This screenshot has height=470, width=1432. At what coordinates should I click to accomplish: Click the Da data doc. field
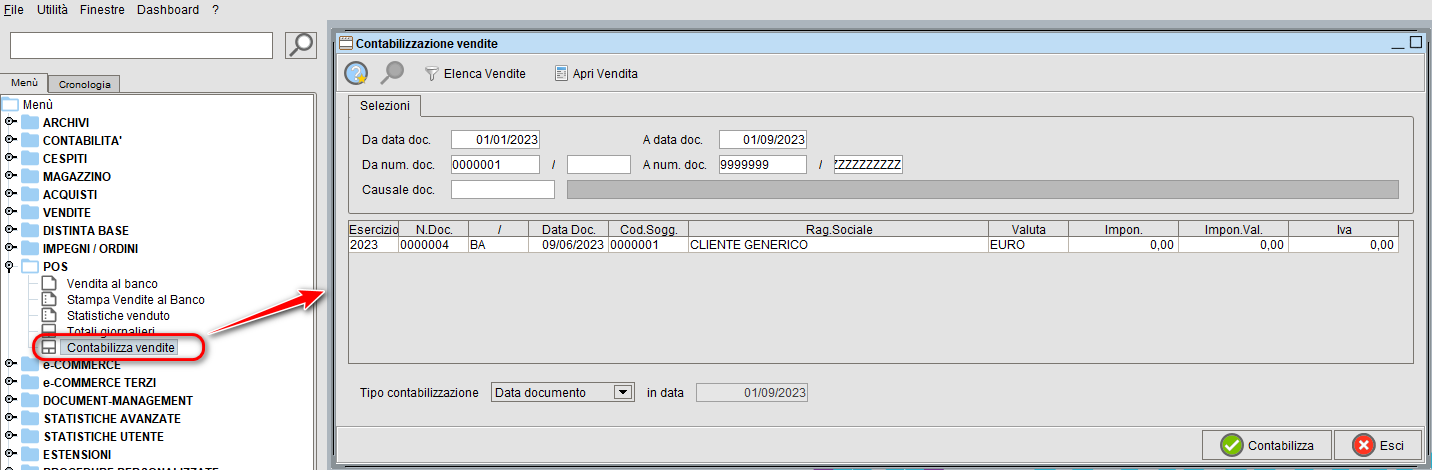click(x=495, y=140)
